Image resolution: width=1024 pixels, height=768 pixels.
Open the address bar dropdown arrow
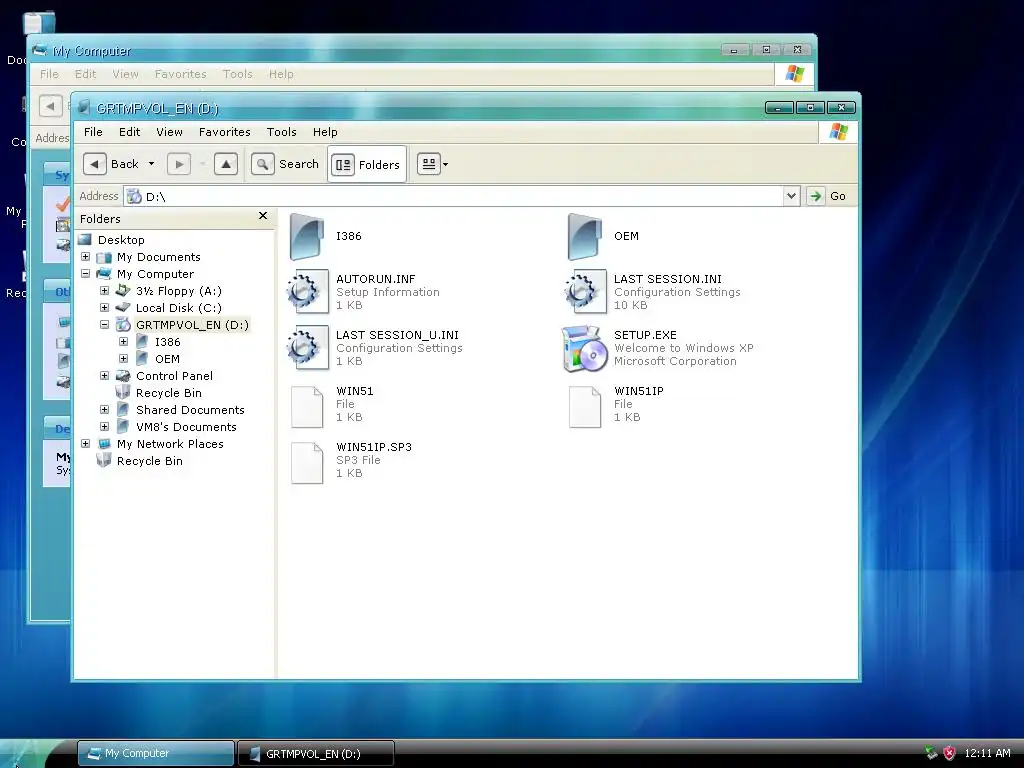coord(791,196)
